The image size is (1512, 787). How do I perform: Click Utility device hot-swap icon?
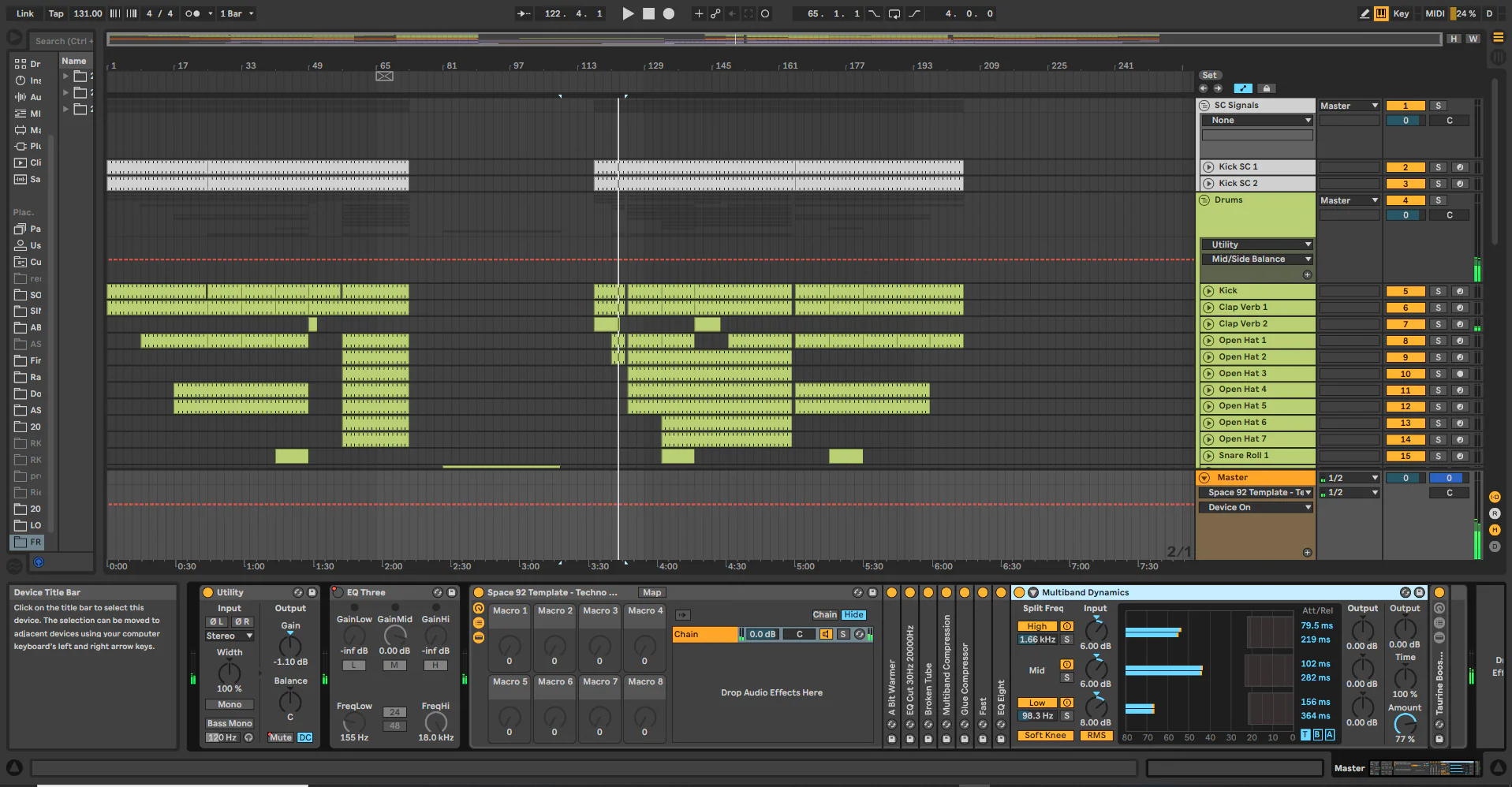point(298,592)
